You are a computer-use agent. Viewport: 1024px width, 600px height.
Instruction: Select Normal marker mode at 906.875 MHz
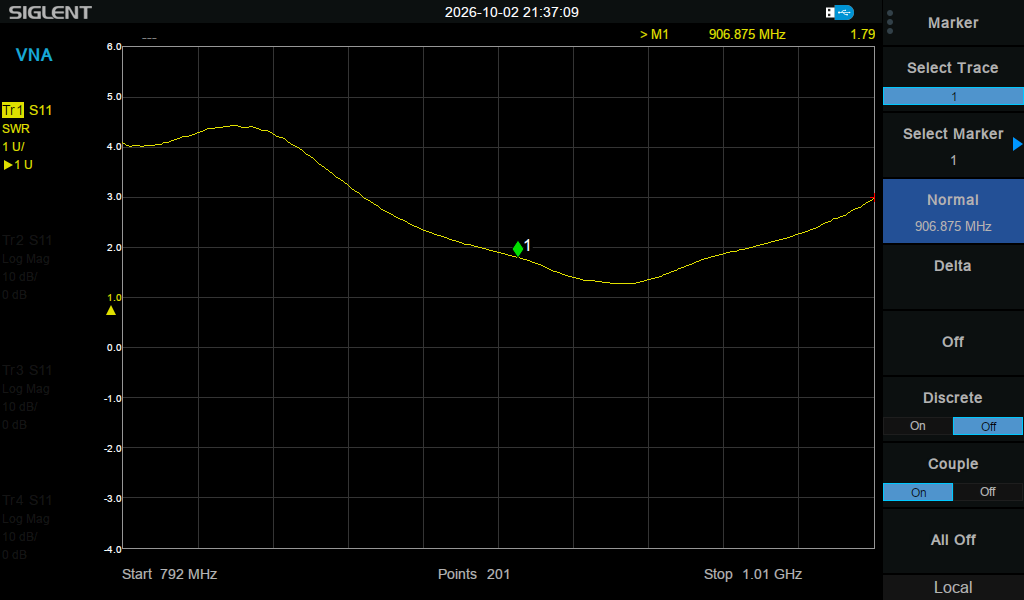(x=953, y=212)
